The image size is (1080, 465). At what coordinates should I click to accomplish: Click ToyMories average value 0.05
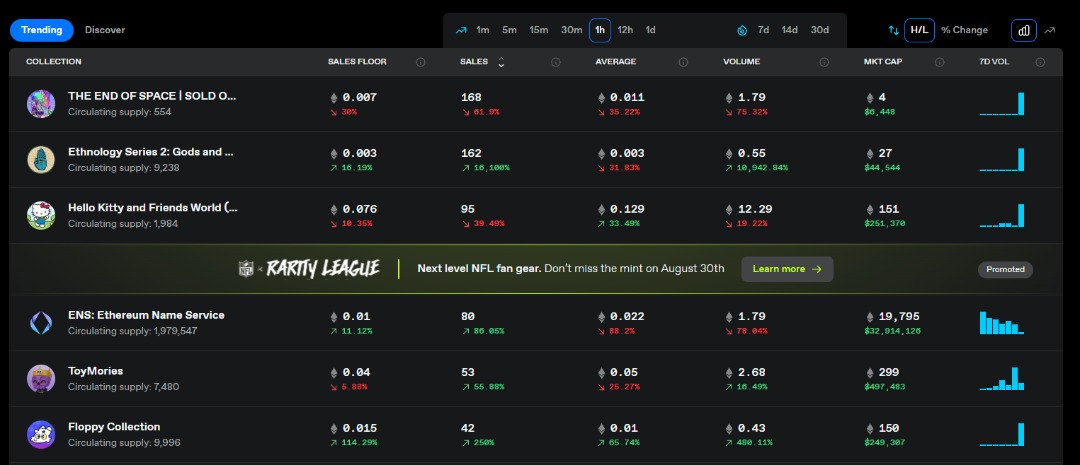[x=624, y=373]
